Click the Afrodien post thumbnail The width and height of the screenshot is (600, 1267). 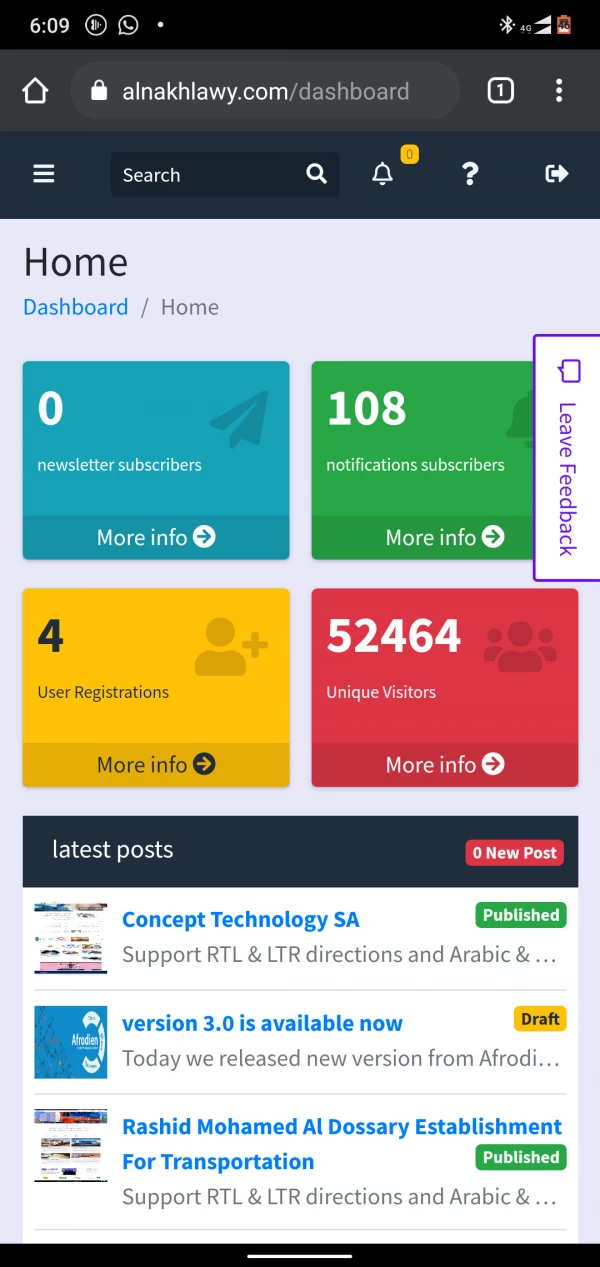click(x=70, y=1042)
